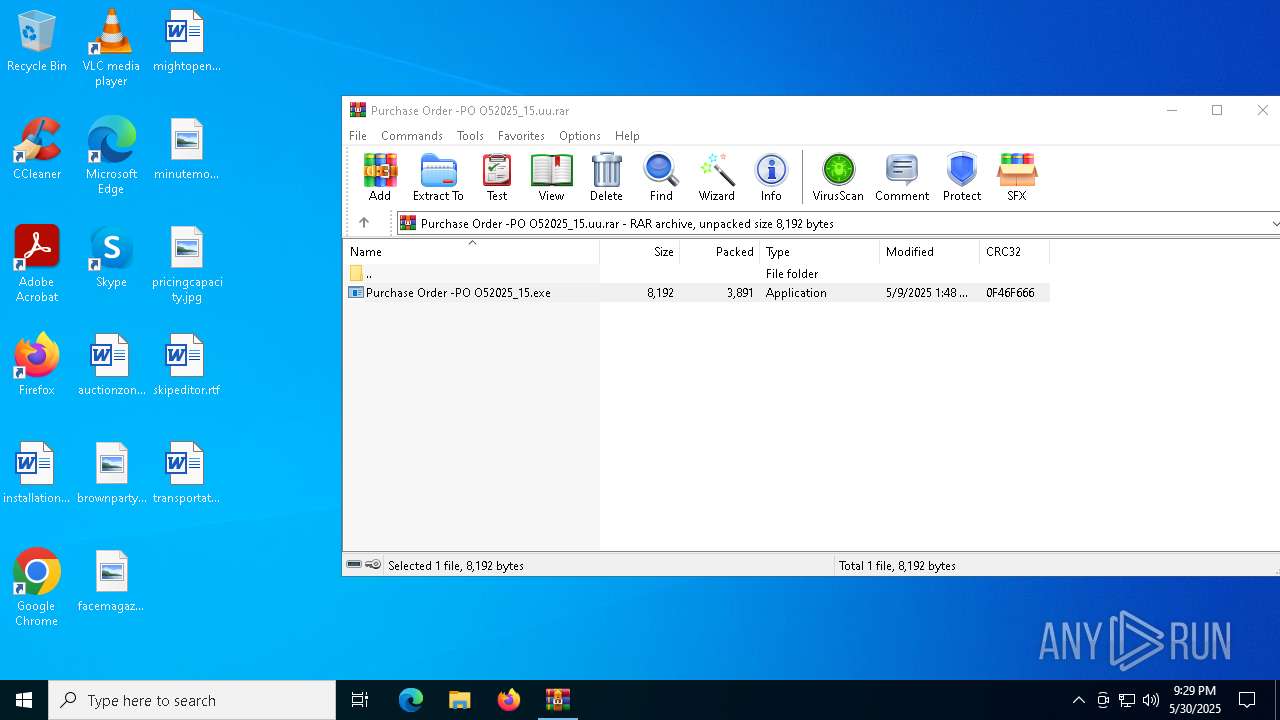This screenshot has width=1280, height=720.
Task: Open VLC media player desktop shortcut
Action: [111, 48]
